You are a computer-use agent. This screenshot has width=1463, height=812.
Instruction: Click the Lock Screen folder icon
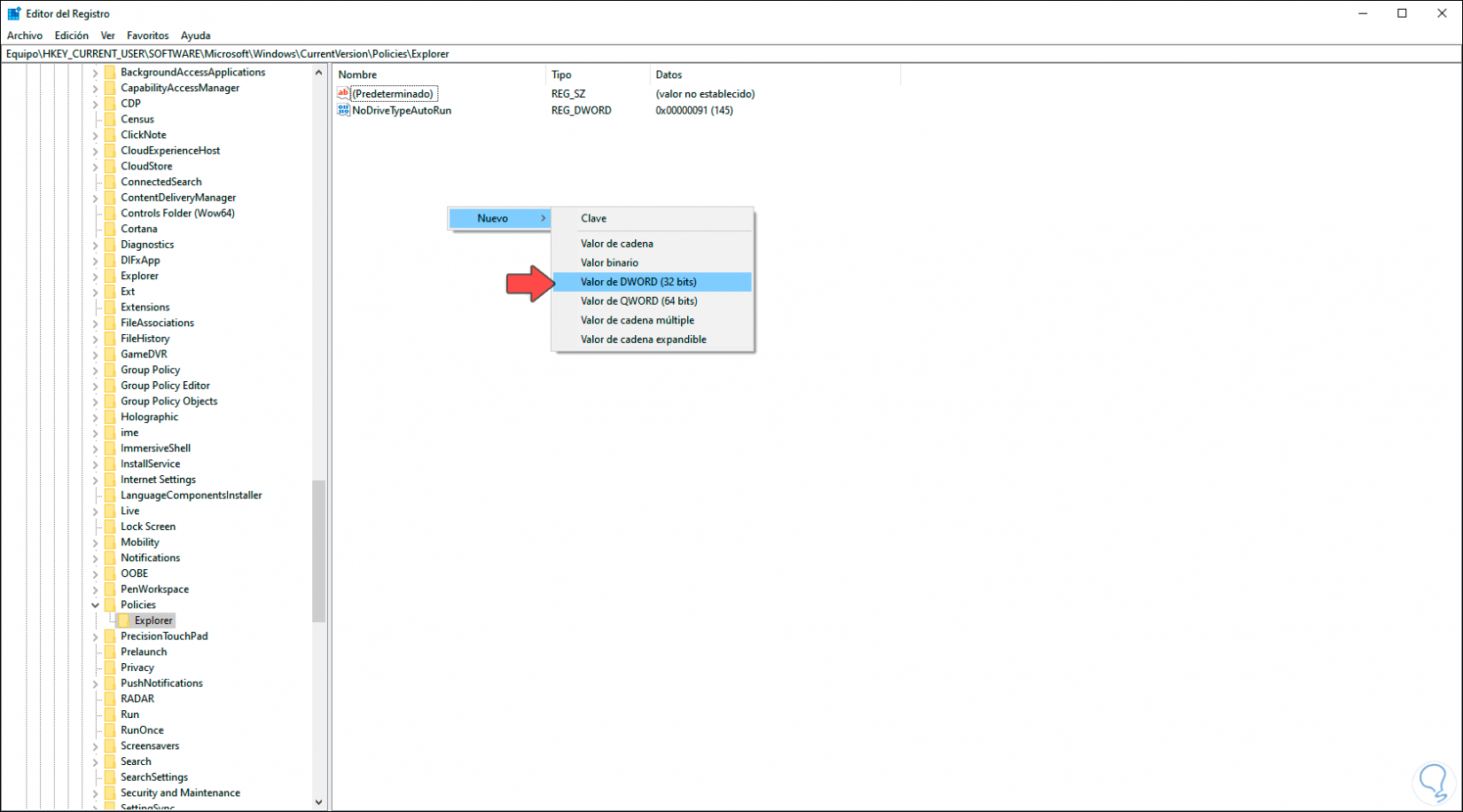(x=110, y=527)
